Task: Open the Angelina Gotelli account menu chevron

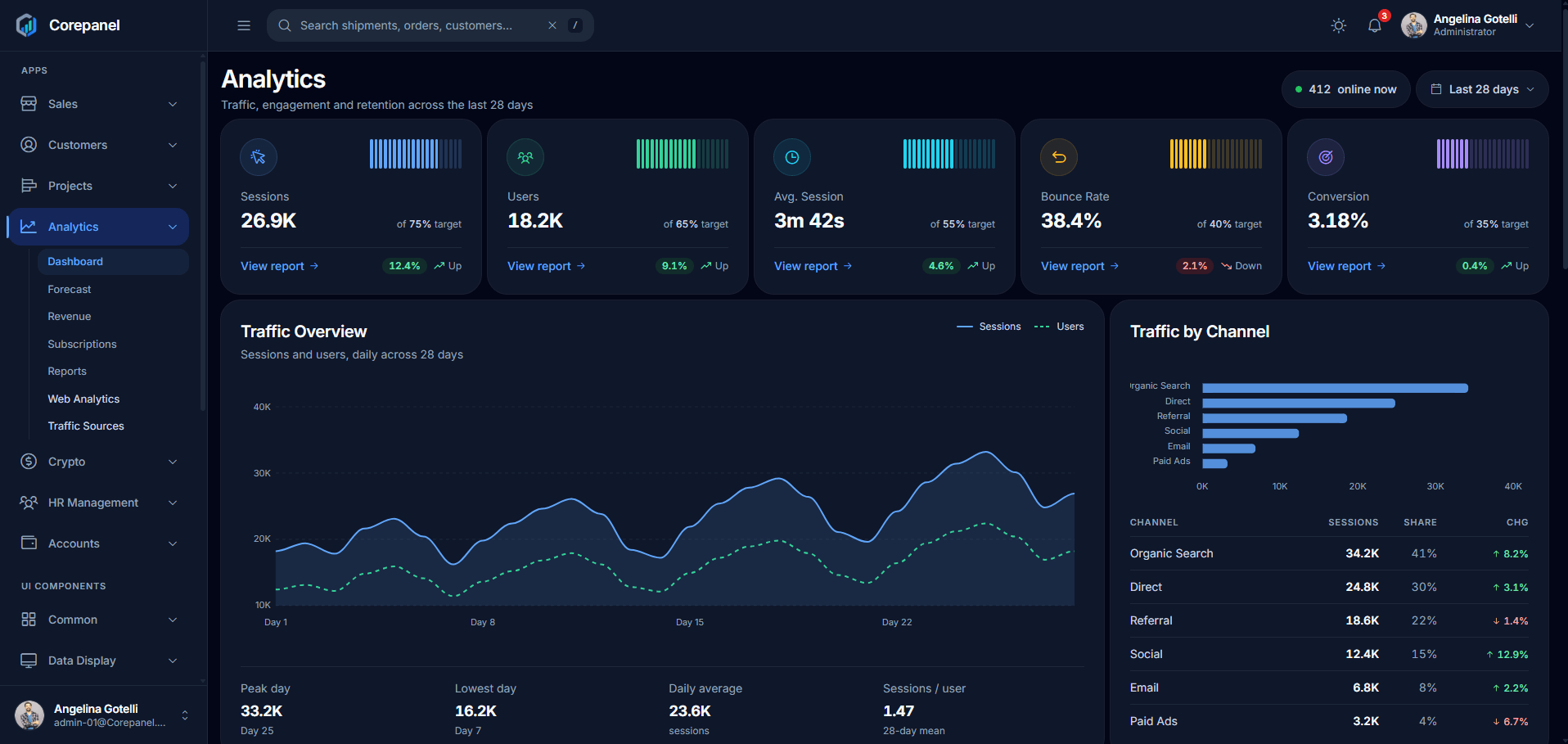Action: click(x=1530, y=25)
